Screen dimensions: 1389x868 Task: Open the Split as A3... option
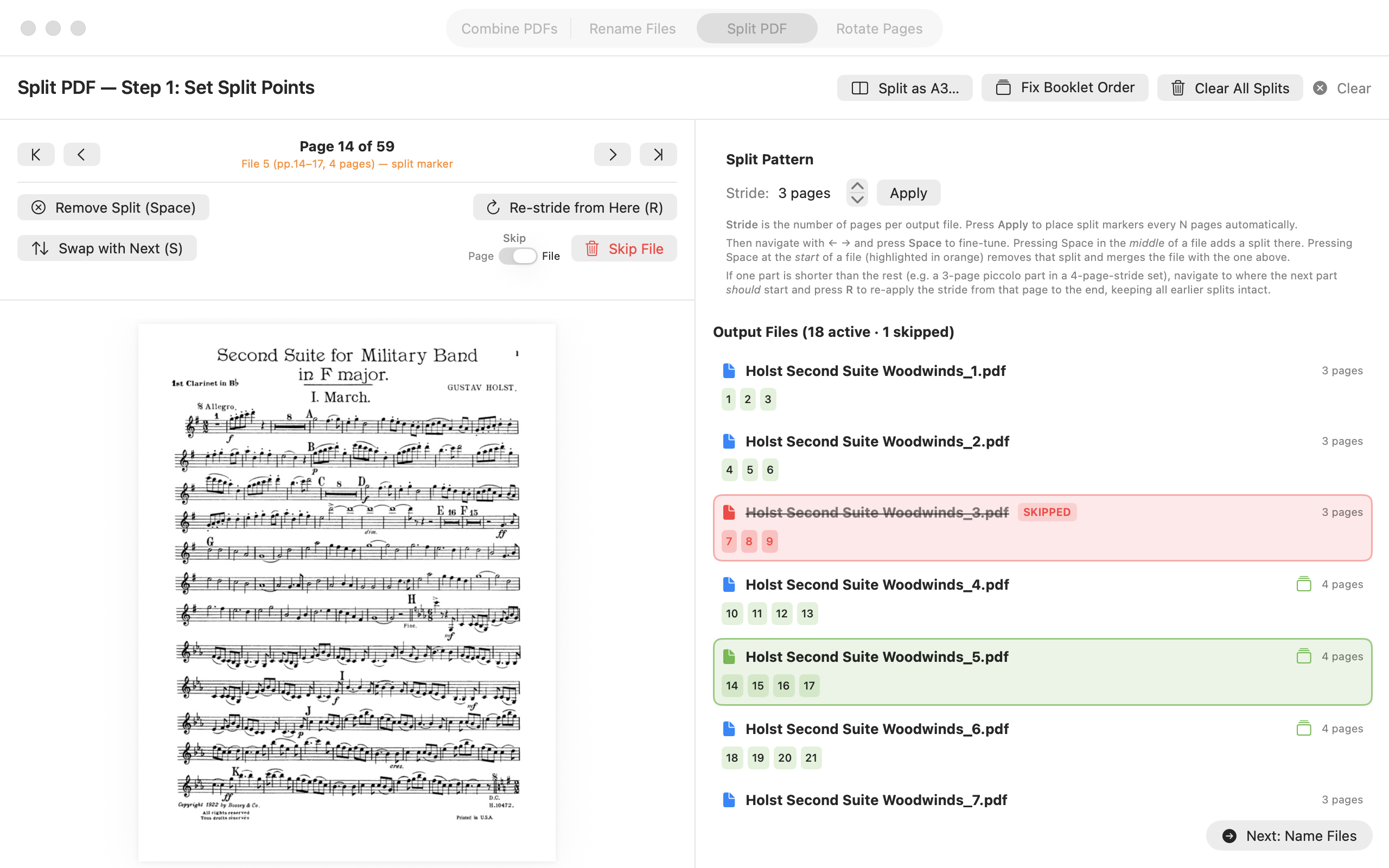(904, 88)
